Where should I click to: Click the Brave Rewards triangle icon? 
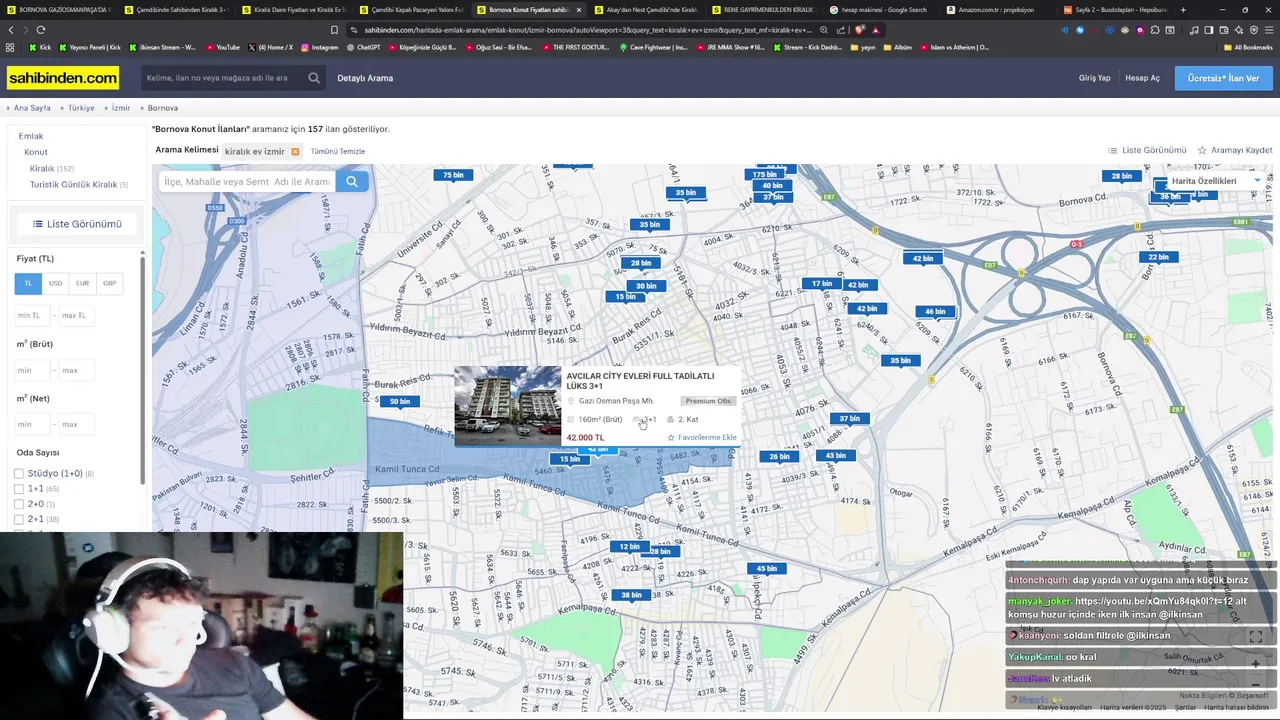coord(875,30)
